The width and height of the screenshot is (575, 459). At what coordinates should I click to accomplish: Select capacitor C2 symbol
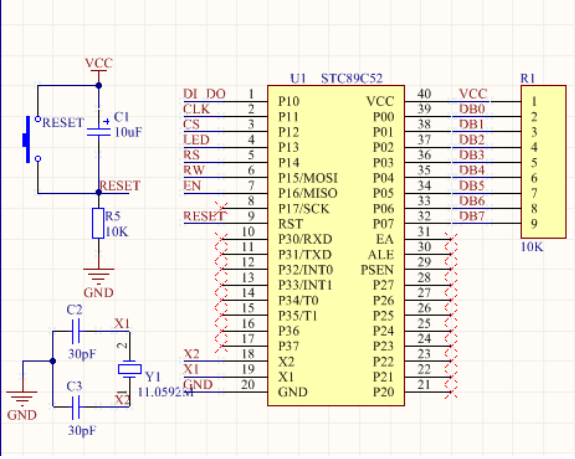tap(76, 331)
